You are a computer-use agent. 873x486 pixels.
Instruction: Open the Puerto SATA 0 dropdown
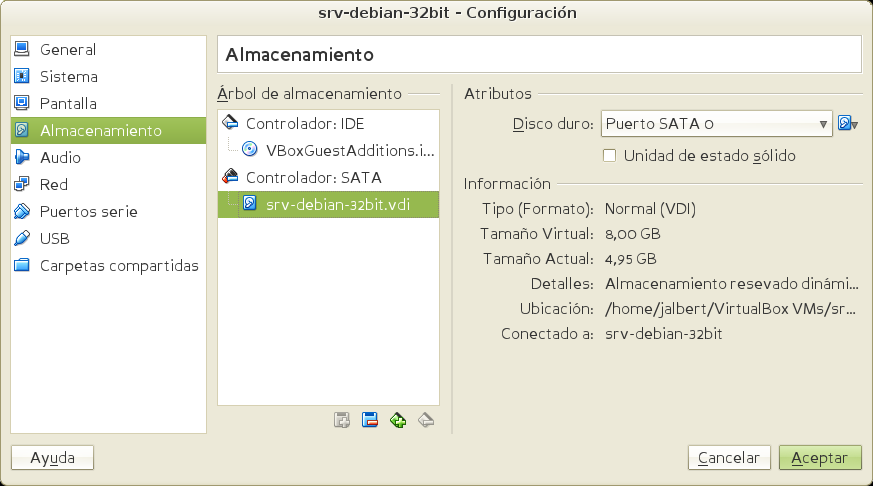point(716,124)
